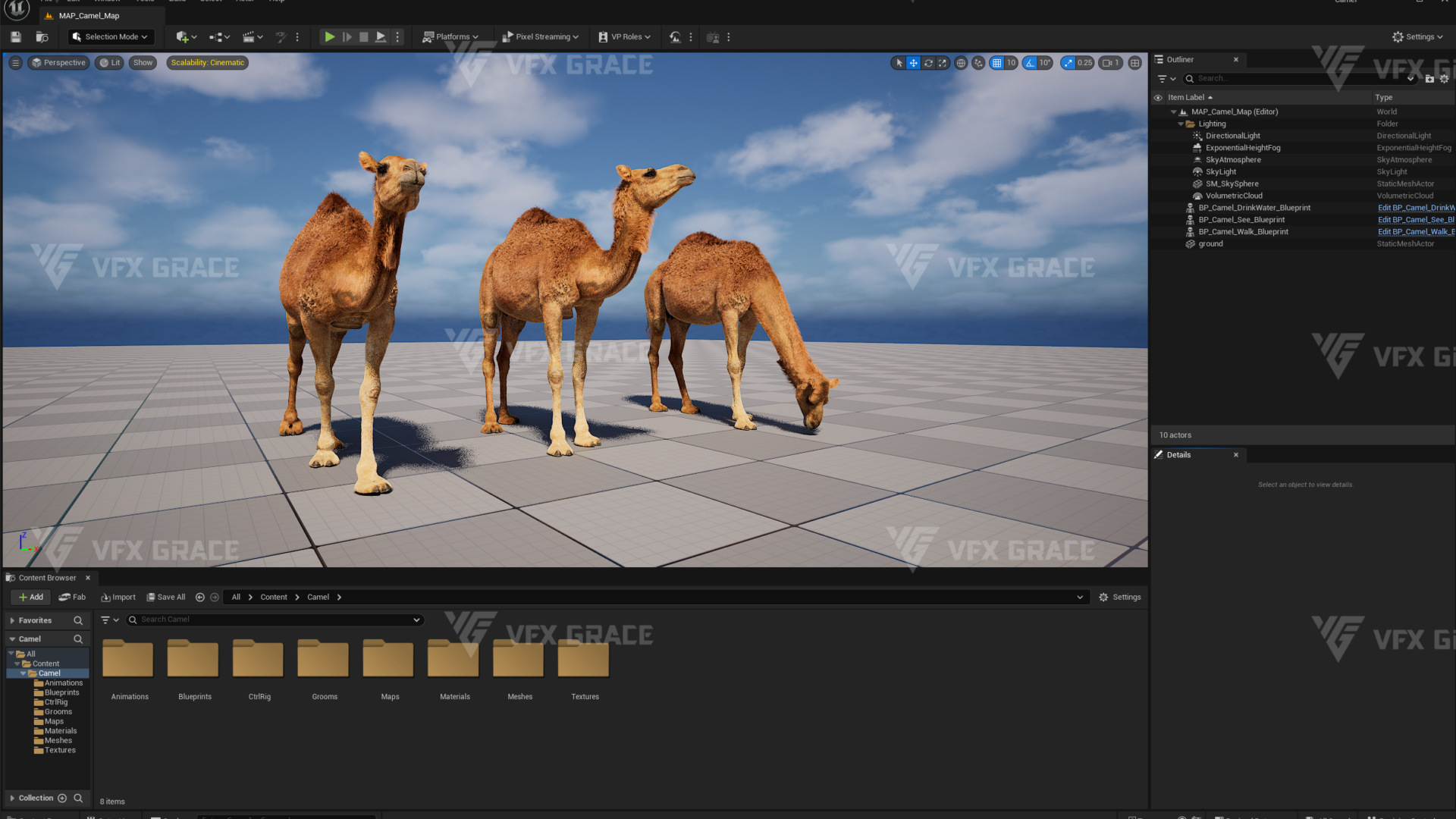
Task: Toggle Outliner visibility eye column
Action: (1158, 98)
